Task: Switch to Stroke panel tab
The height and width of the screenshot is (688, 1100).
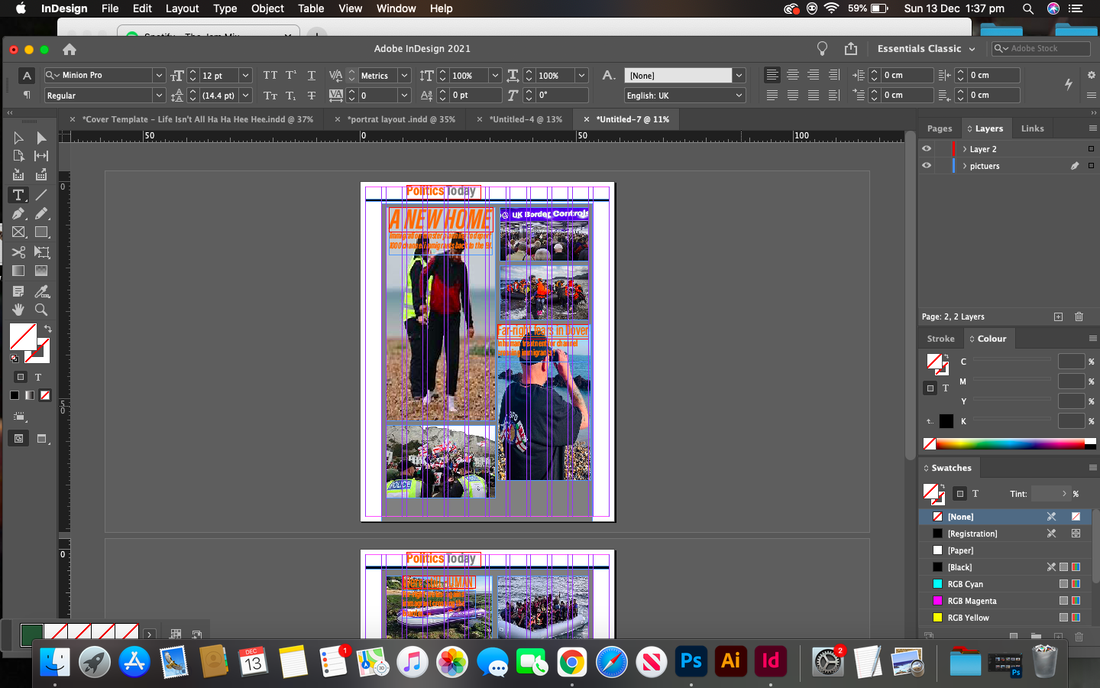Action: (x=940, y=338)
